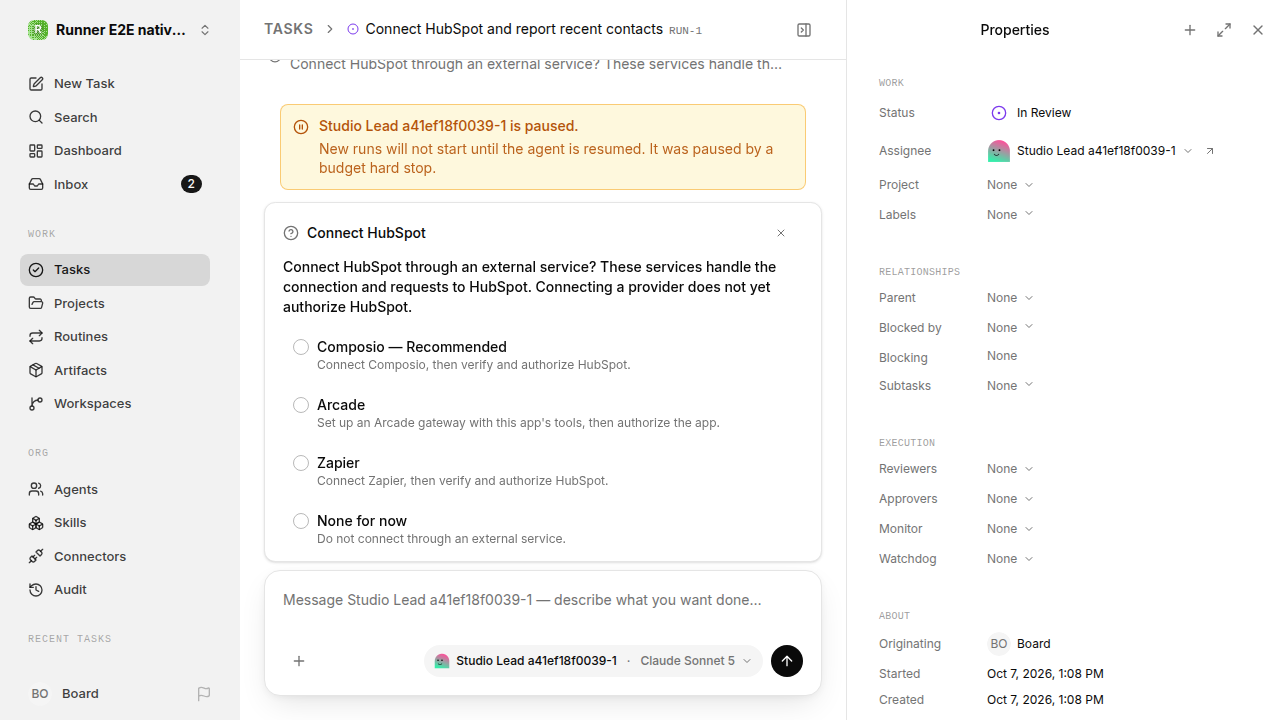
Task: Open the Inbox tray icon
Action: click(36, 185)
